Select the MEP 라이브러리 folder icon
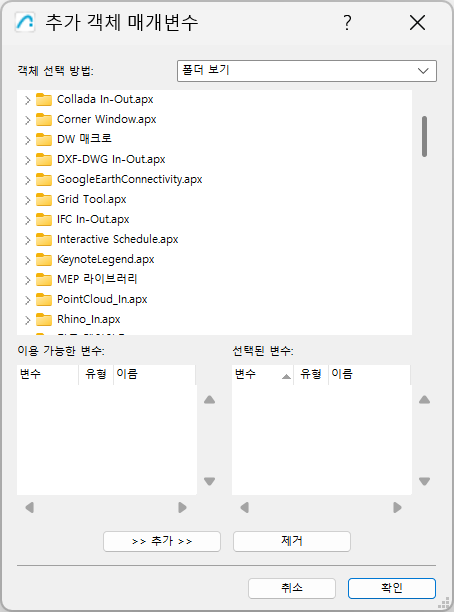 44,279
